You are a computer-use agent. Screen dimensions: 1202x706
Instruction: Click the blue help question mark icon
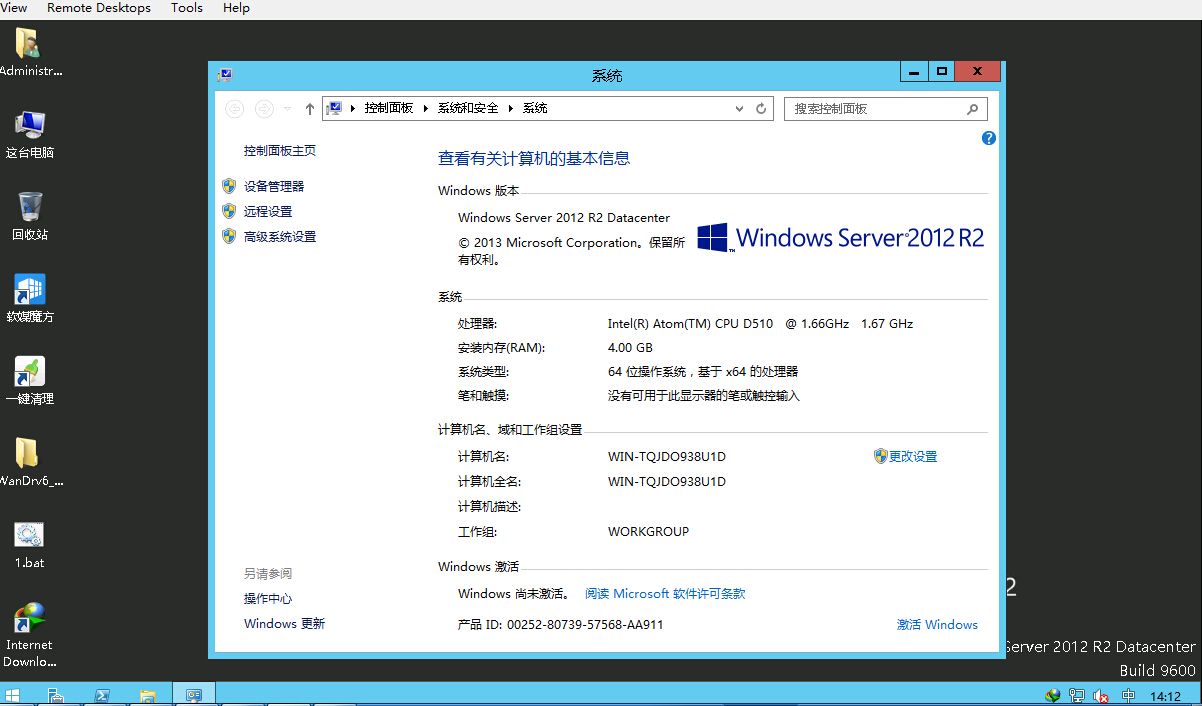[988, 138]
